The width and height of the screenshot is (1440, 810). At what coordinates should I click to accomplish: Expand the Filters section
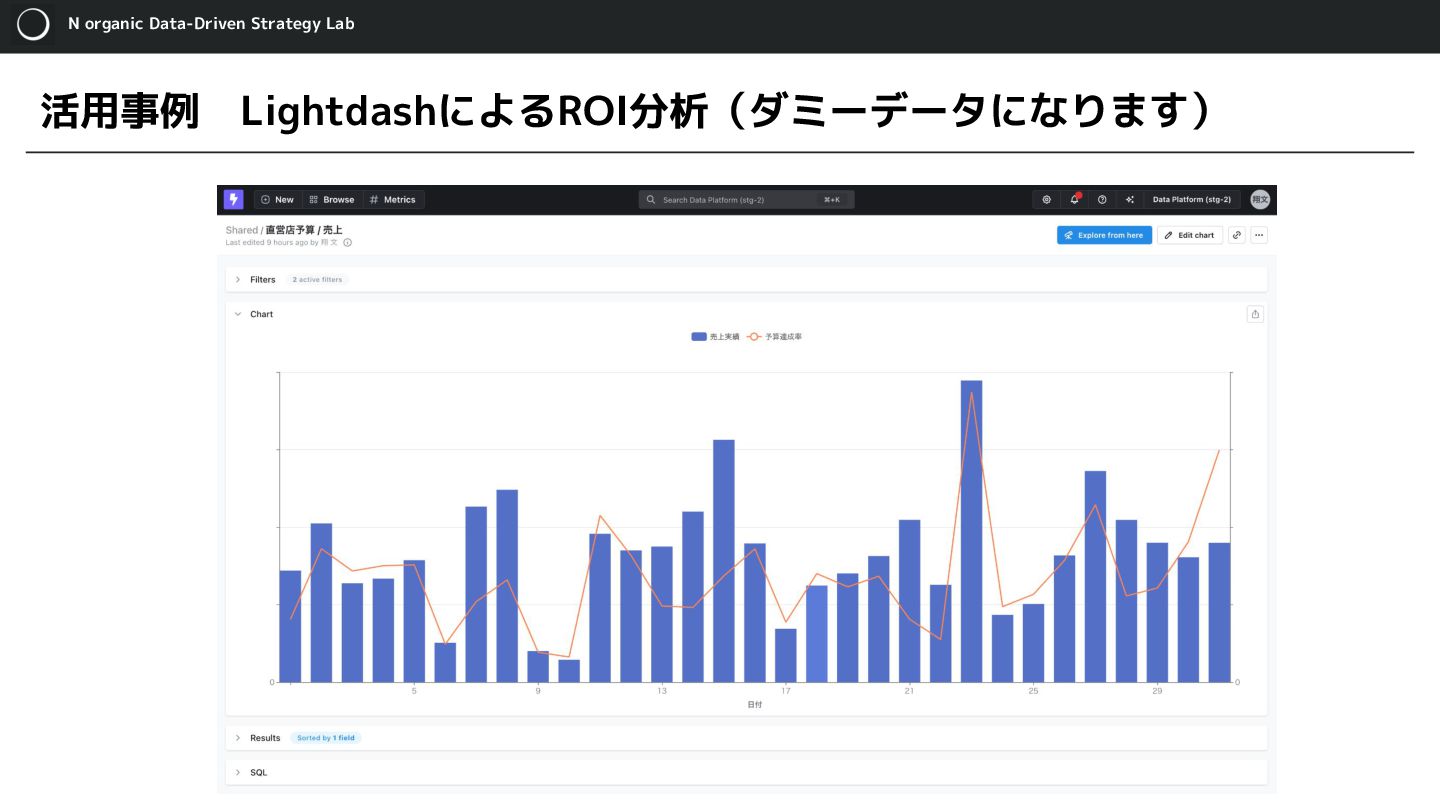coord(746,279)
